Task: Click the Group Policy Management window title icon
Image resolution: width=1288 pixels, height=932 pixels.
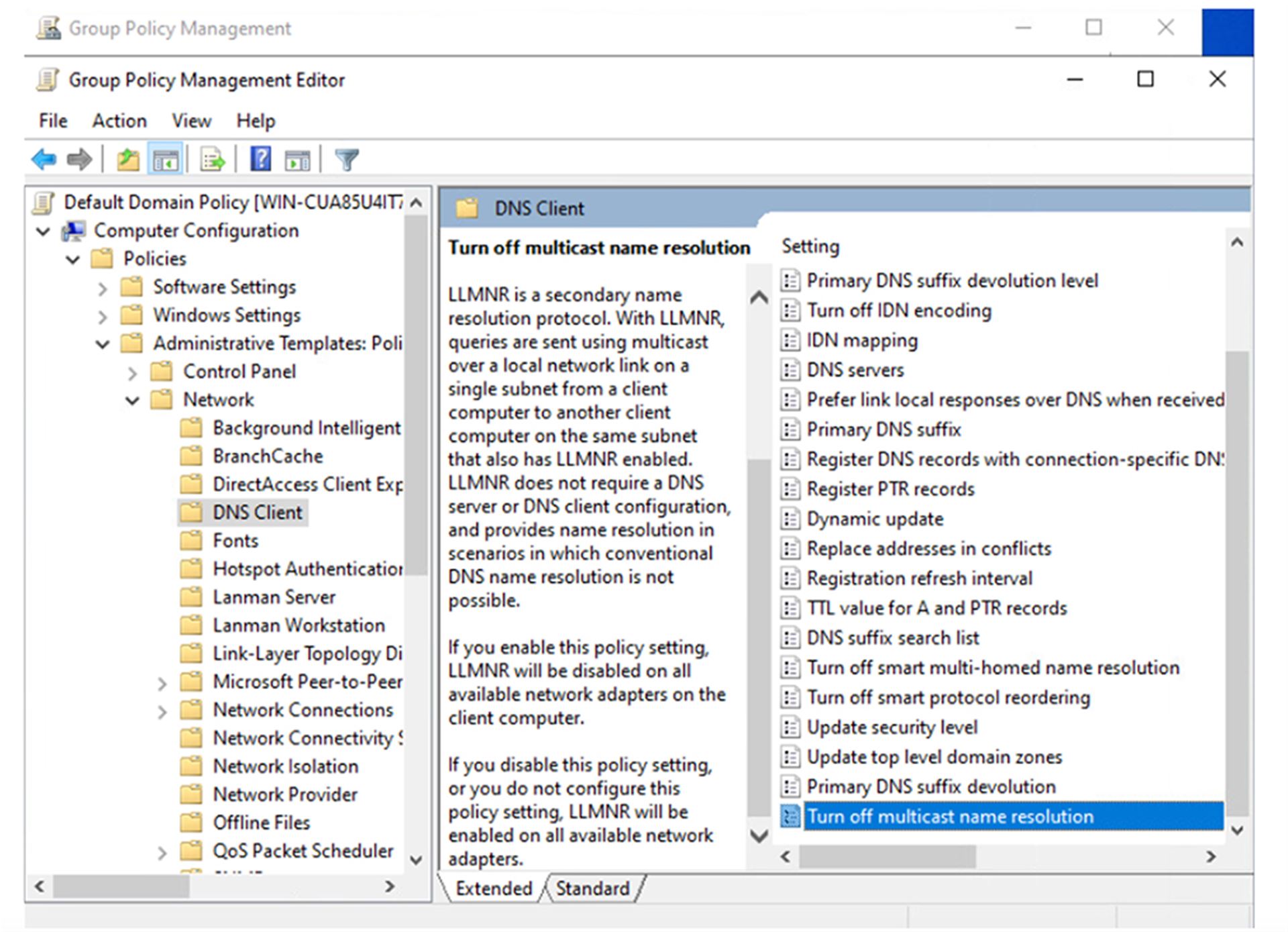Action: point(48,28)
